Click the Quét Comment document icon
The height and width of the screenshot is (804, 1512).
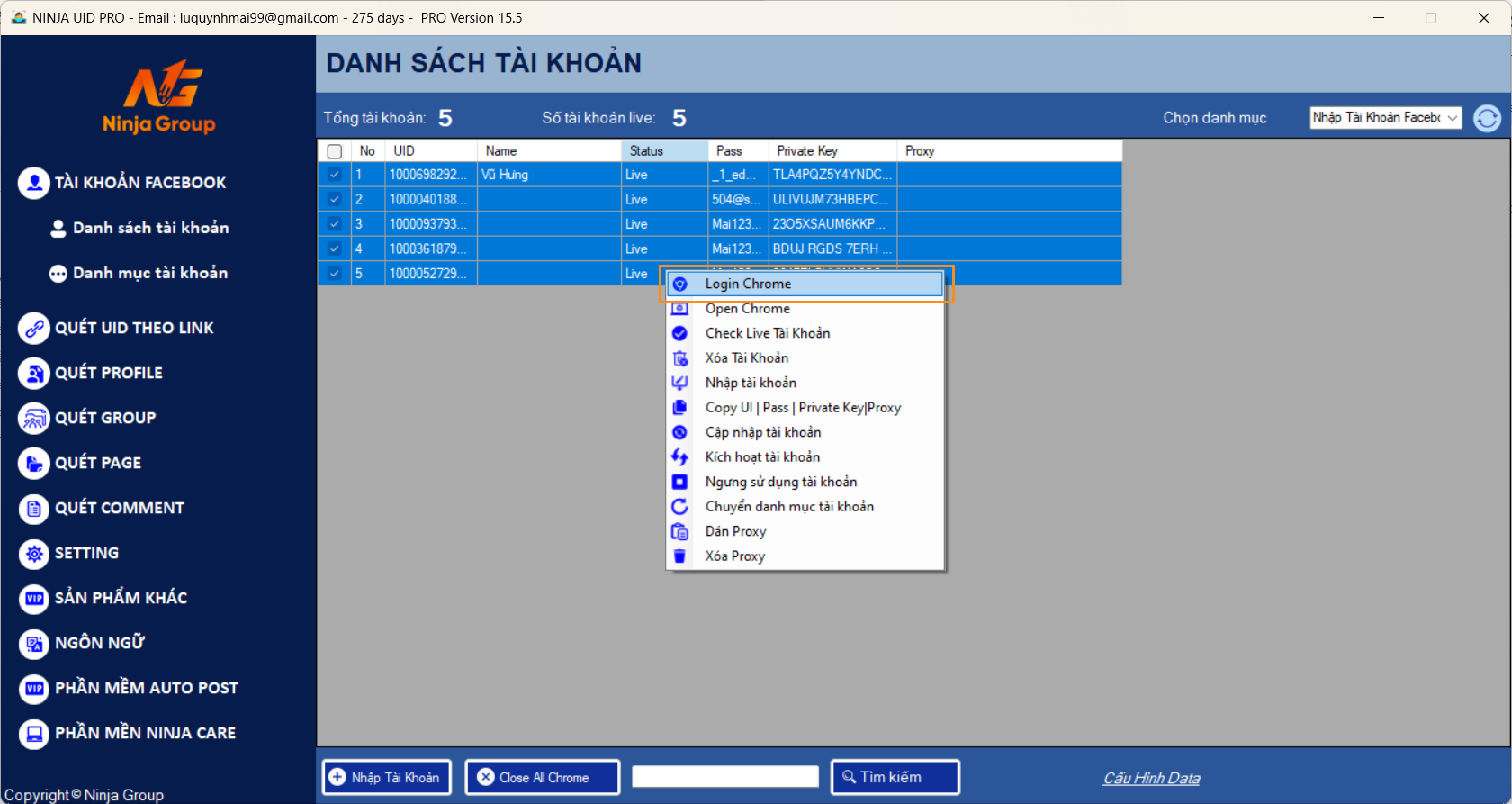(x=34, y=509)
